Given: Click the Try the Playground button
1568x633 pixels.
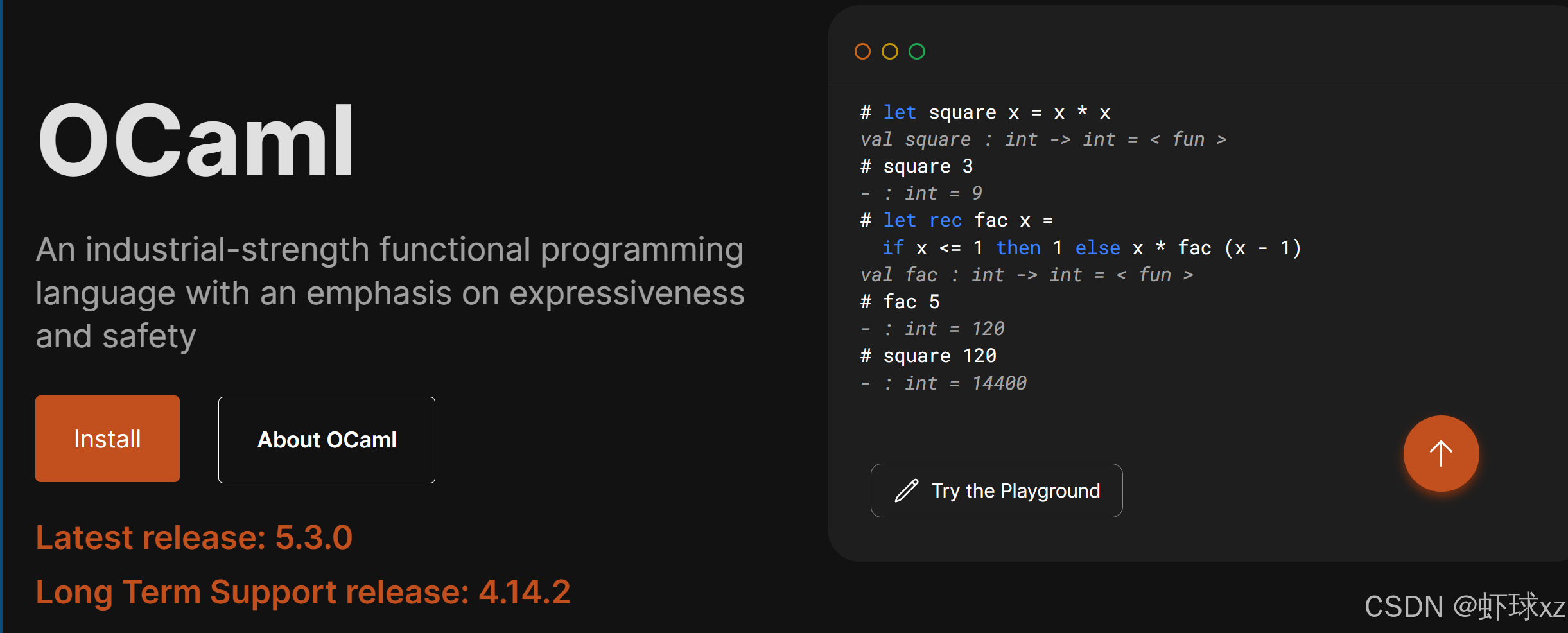Looking at the screenshot, I should pyautogui.click(x=997, y=490).
